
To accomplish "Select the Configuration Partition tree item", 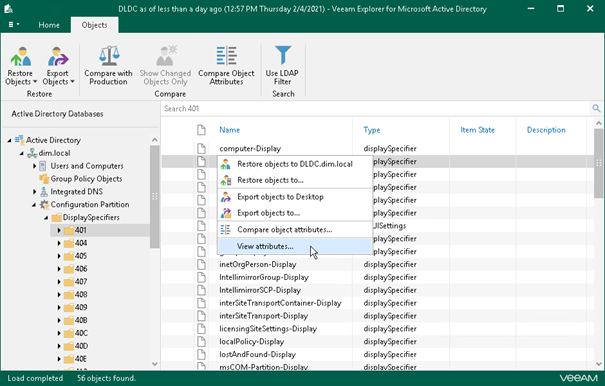I will coord(90,204).
